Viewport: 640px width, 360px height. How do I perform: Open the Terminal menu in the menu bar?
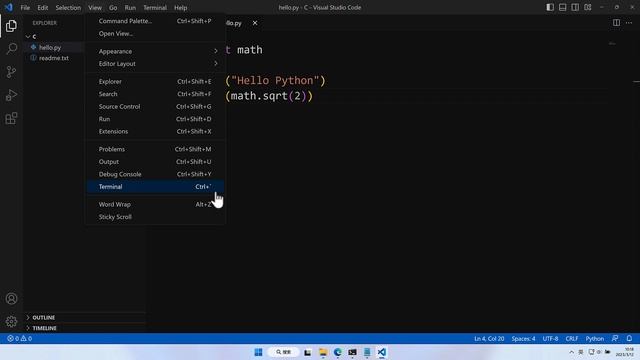[x=155, y=7]
